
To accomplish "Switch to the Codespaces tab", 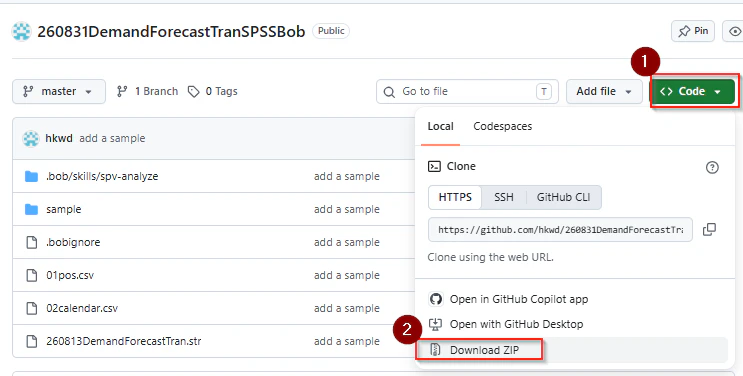I will tap(502, 126).
